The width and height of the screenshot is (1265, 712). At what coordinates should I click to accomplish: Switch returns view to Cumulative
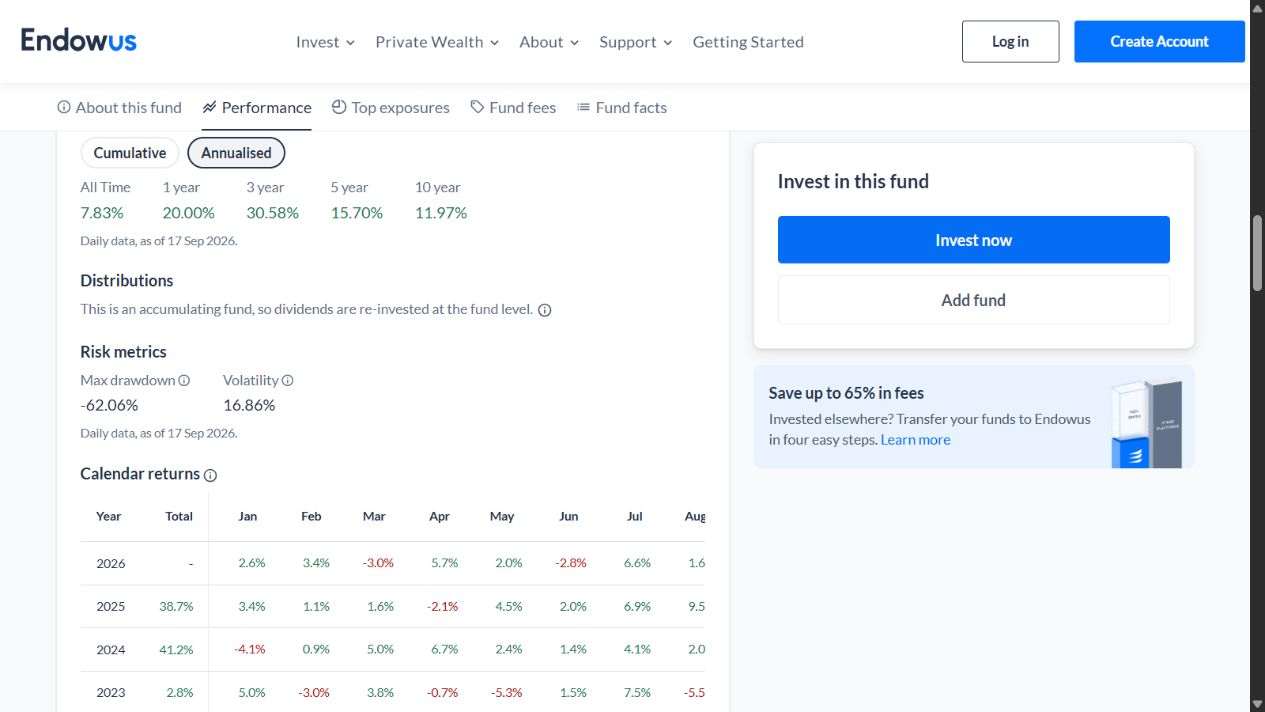tap(130, 153)
